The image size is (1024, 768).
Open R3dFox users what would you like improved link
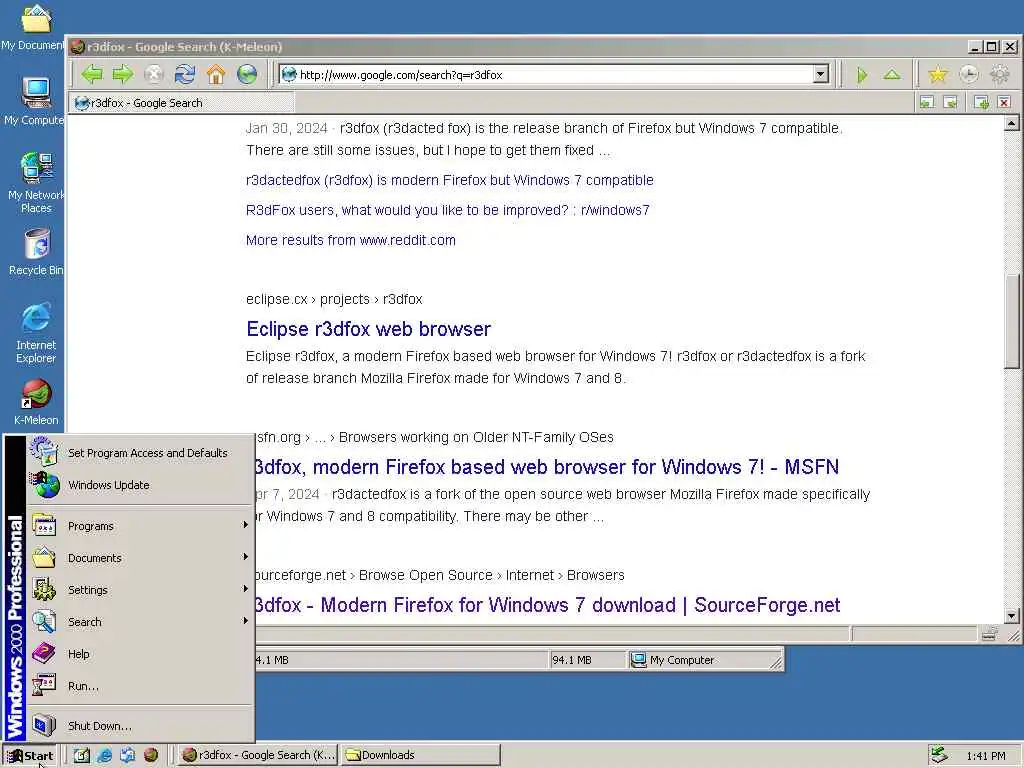(447, 210)
